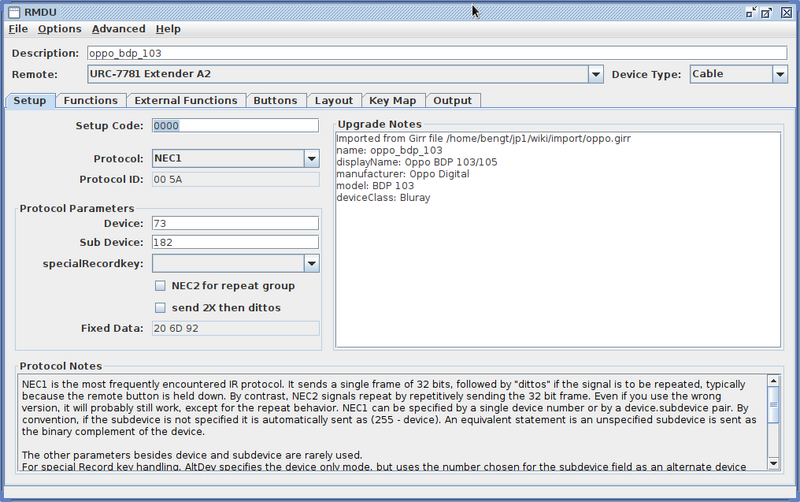Image resolution: width=800 pixels, height=502 pixels.
Task: Click the RMDU window maximize icon
Action: 766,12
